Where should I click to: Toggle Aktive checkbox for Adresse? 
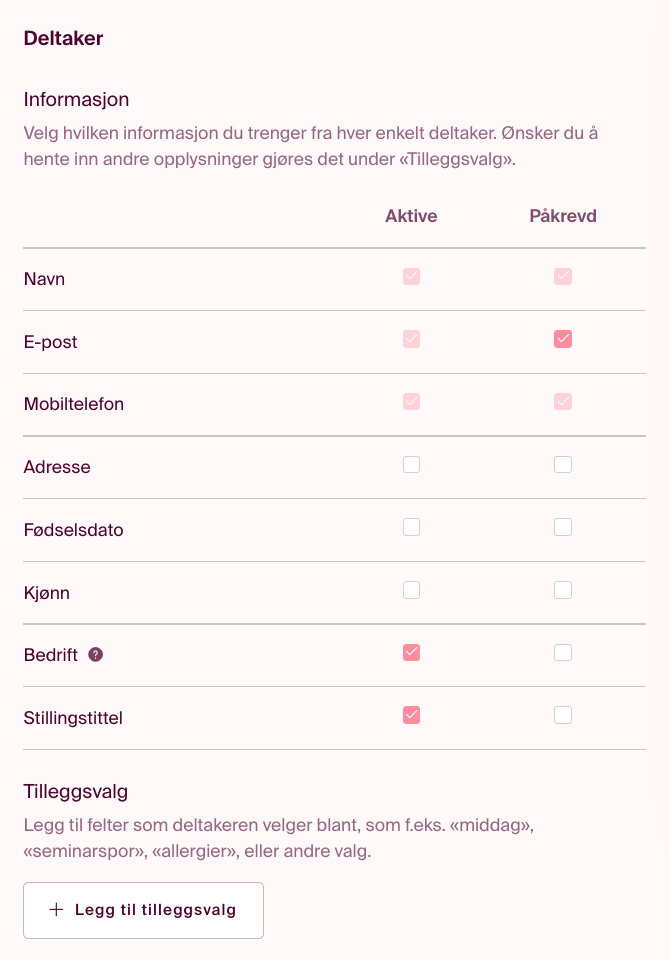click(x=411, y=465)
